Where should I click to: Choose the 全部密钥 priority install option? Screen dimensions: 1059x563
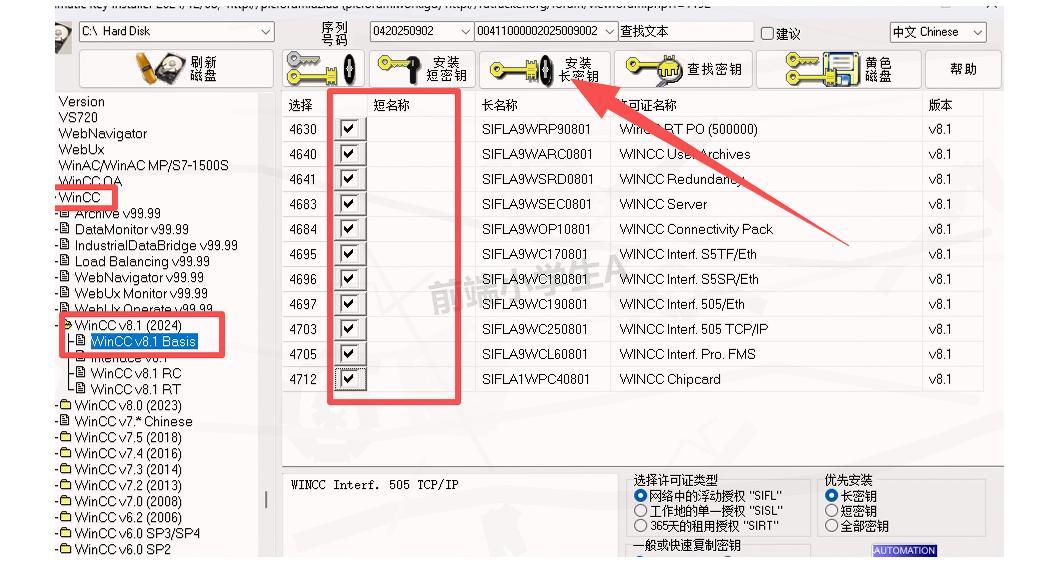[831, 526]
